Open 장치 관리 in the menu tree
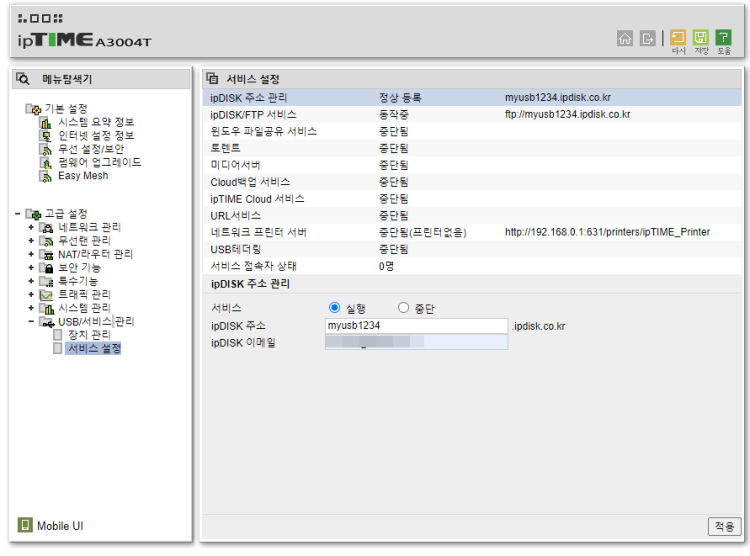Viewport: 750px width, 556px height. click(x=86, y=335)
